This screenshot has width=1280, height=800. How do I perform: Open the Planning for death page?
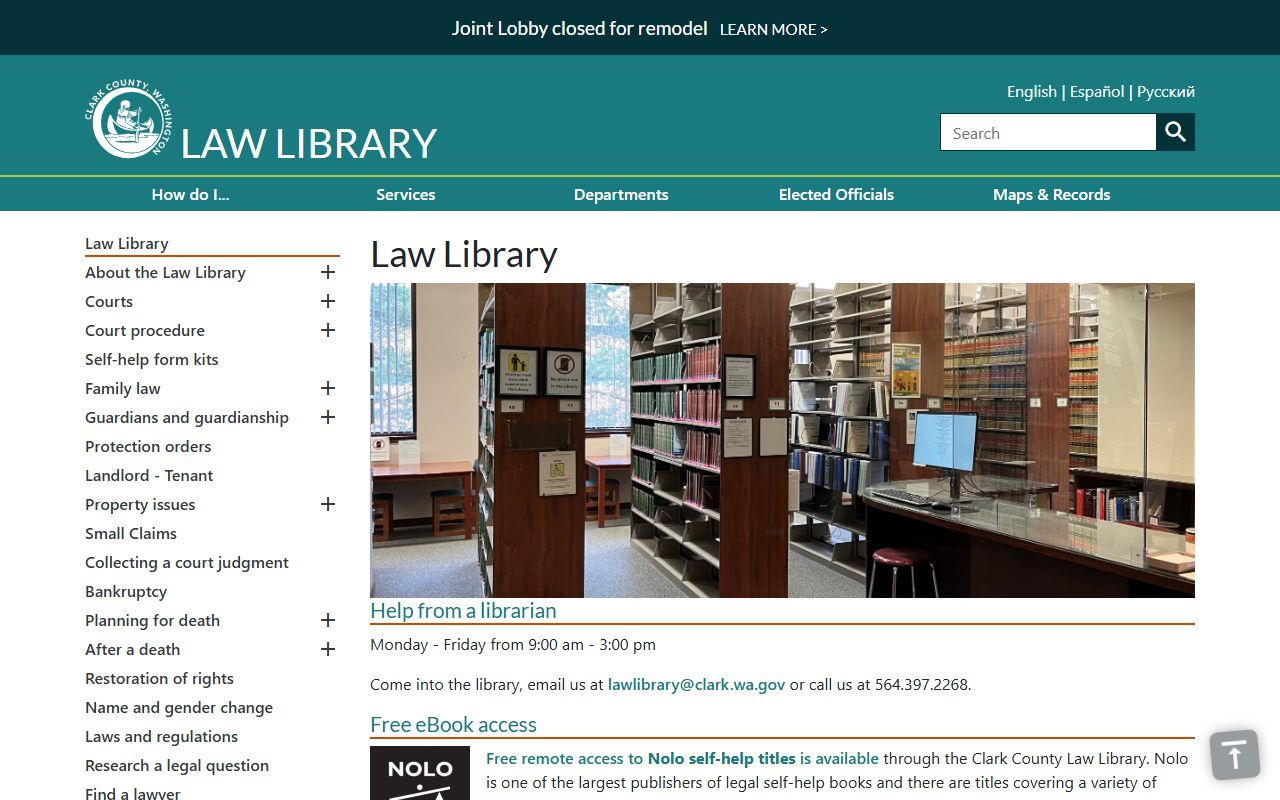[x=152, y=620]
